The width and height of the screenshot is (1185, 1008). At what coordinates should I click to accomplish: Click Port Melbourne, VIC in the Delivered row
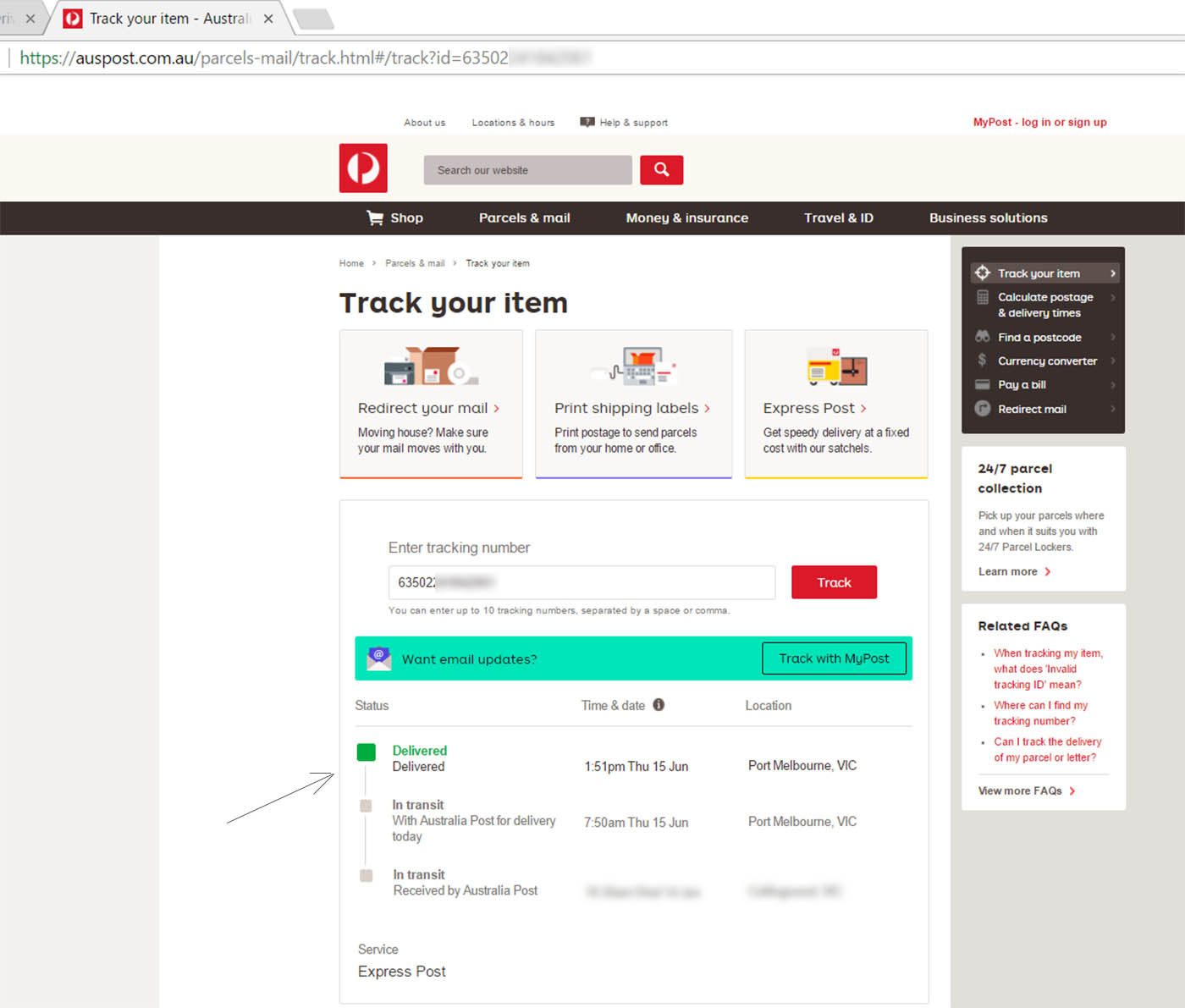[x=802, y=765]
